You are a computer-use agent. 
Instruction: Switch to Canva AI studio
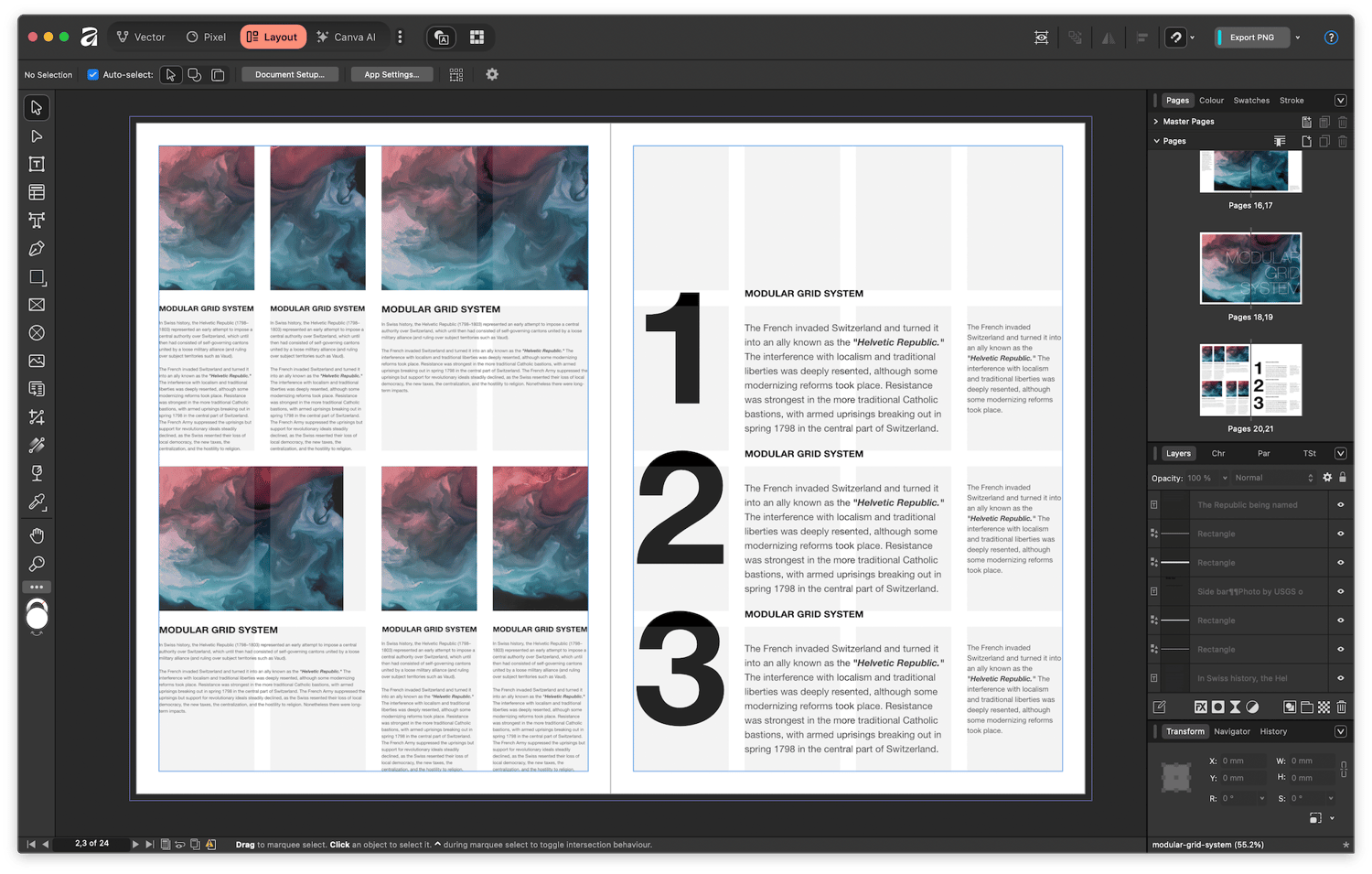(x=347, y=38)
